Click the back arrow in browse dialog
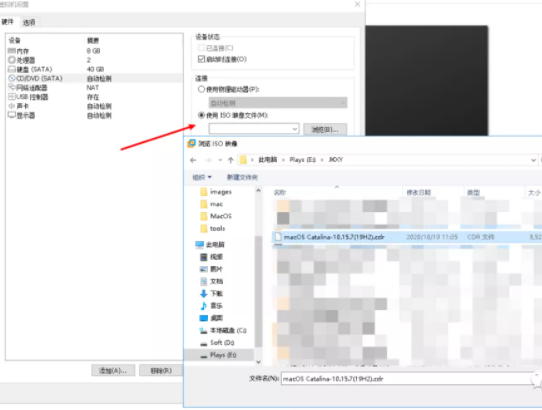The image size is (542, 410). pyautogui.click(x=193, y=160)
